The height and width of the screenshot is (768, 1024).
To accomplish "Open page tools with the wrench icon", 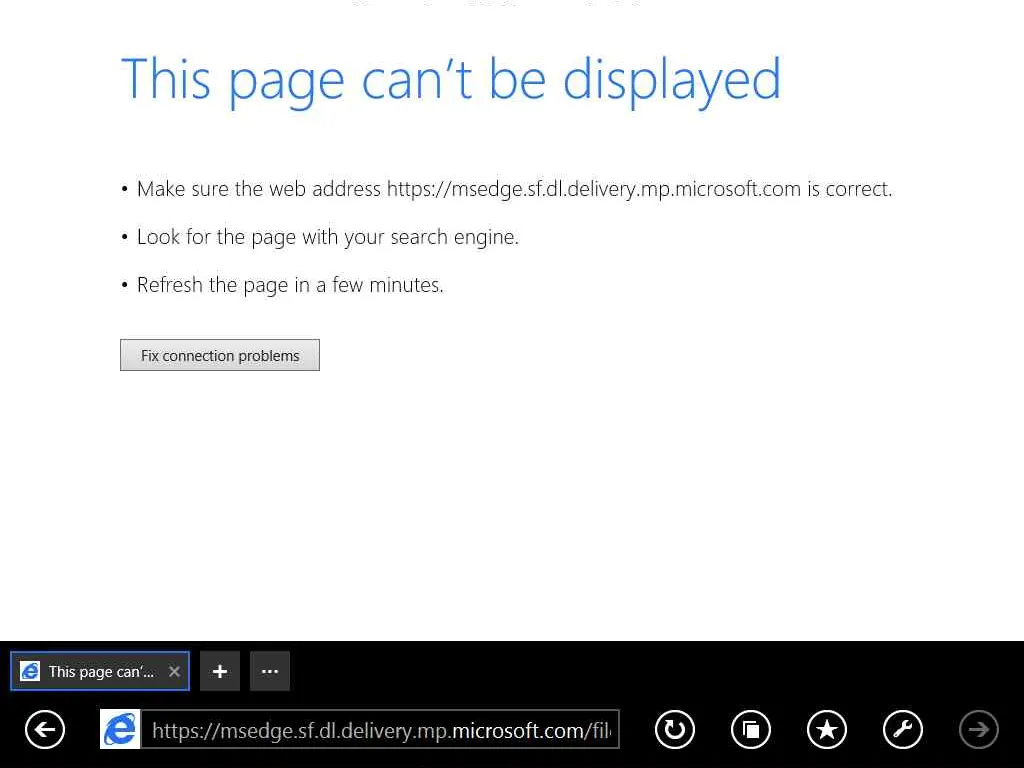I will pyautogui.click(x=903, y=729).
